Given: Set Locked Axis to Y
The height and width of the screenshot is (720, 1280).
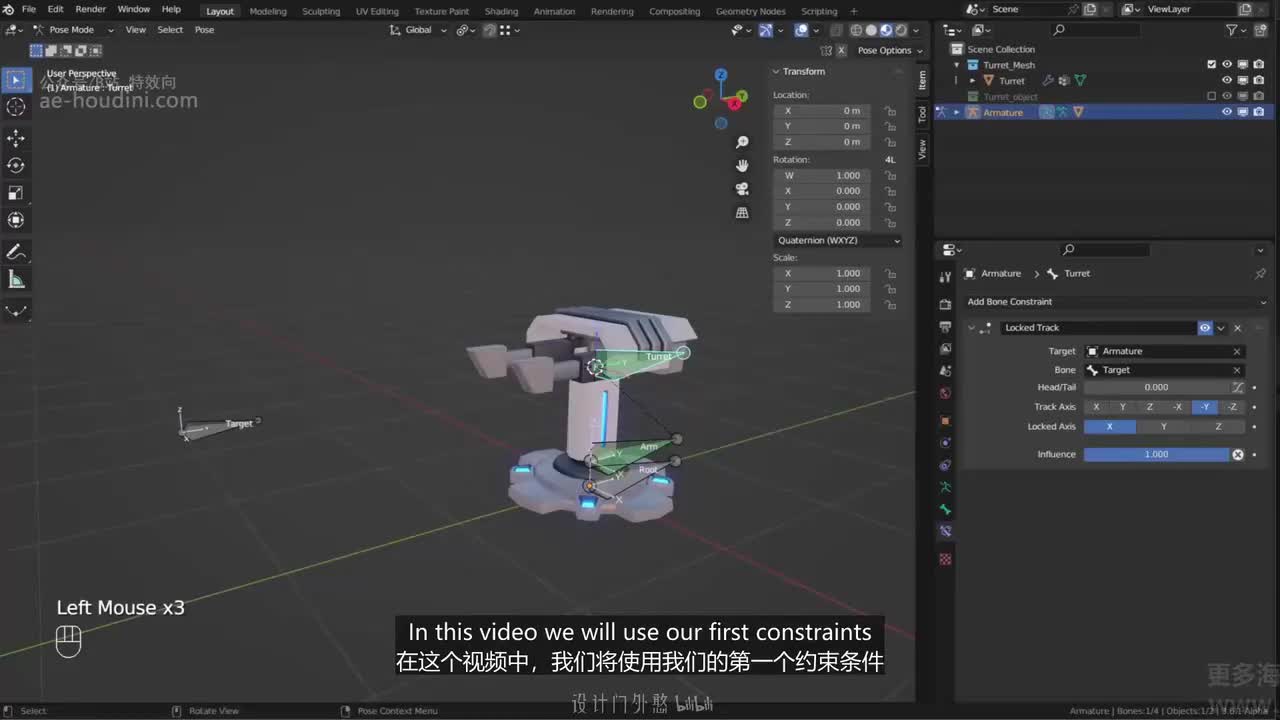Looking at the screenshot, I should 1164,427.
